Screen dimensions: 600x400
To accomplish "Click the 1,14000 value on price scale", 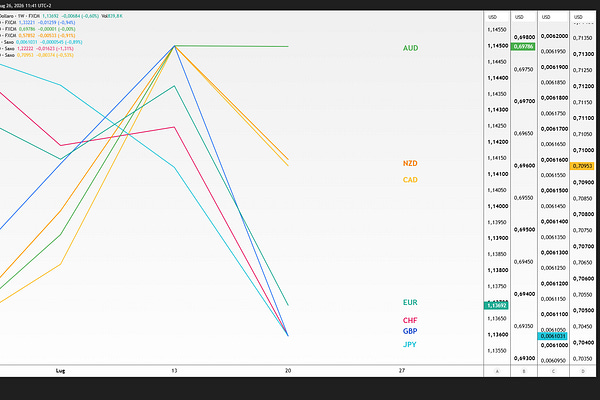I will [x=497, y=206].
